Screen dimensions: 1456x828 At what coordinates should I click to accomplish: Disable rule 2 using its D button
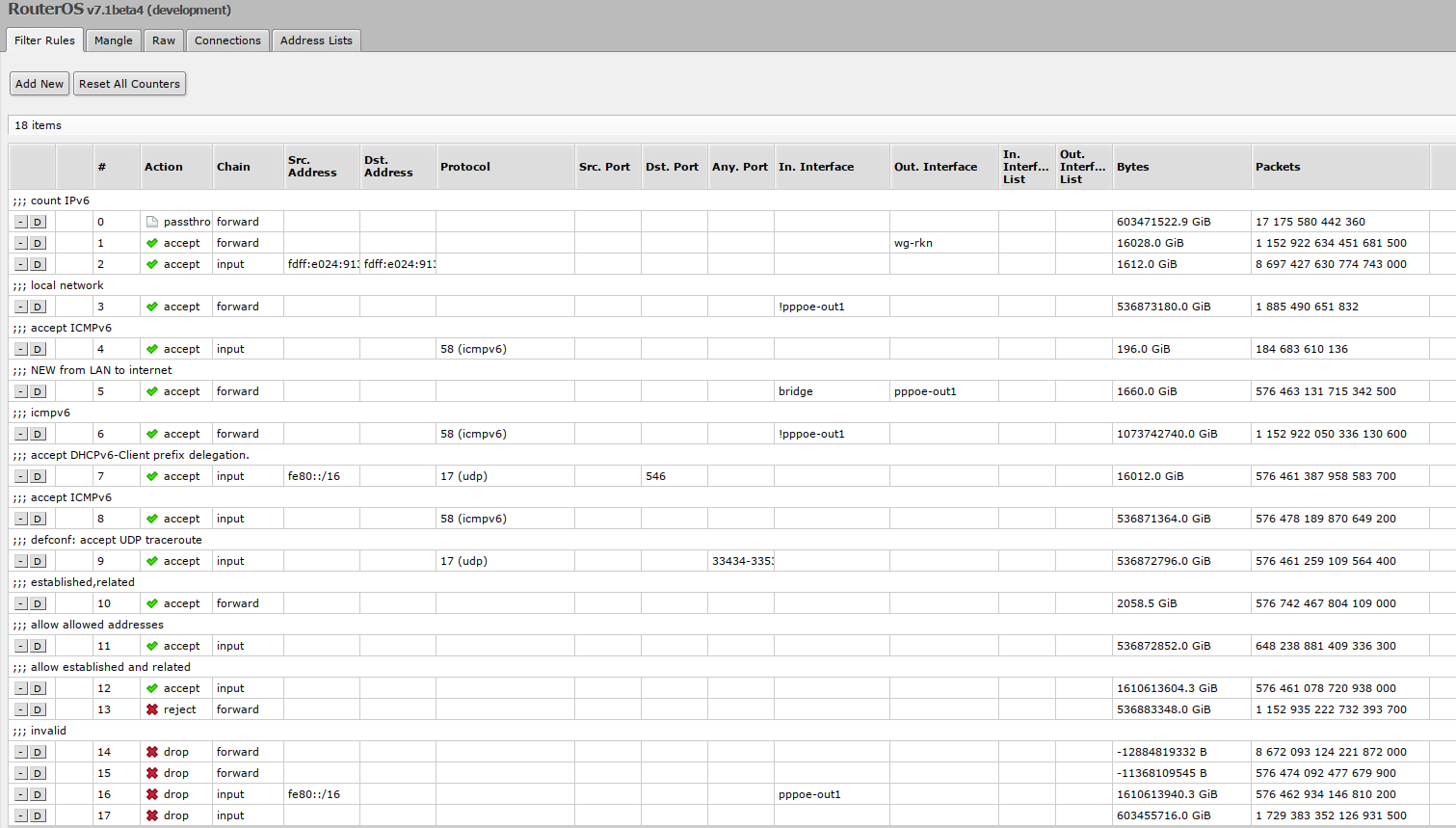(38, 264)
